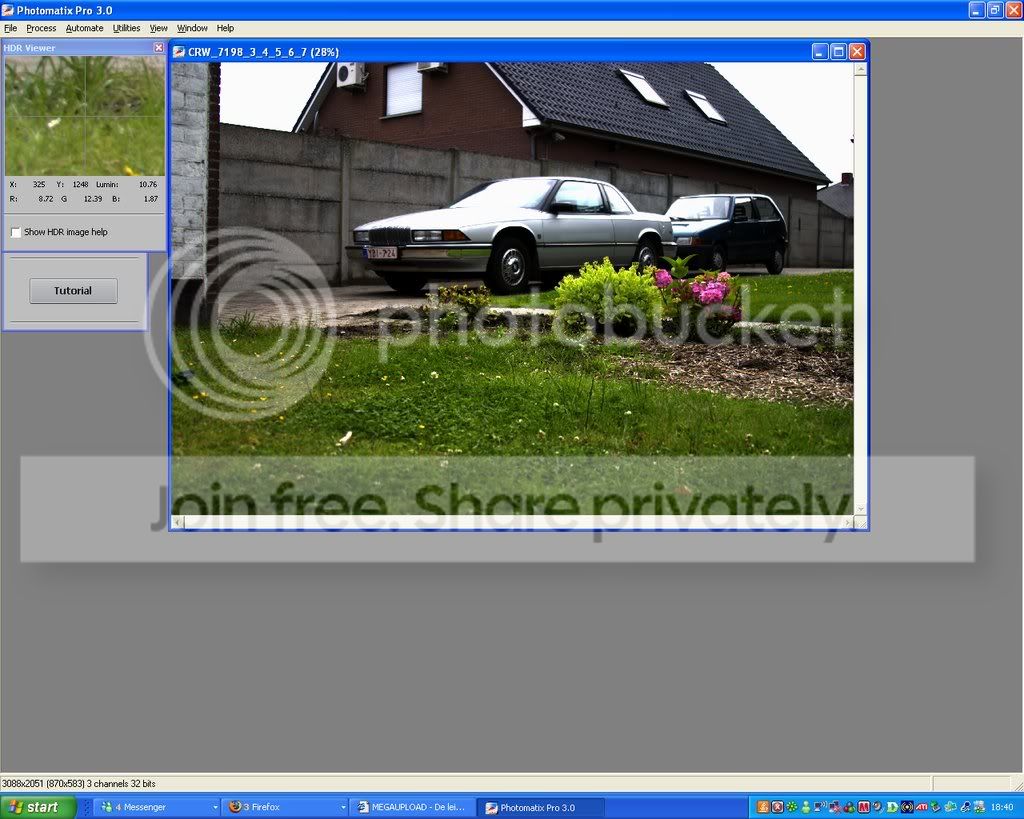Enable the Show HDR image help checkbox
Screen dimensions: 1024x819
16,232
